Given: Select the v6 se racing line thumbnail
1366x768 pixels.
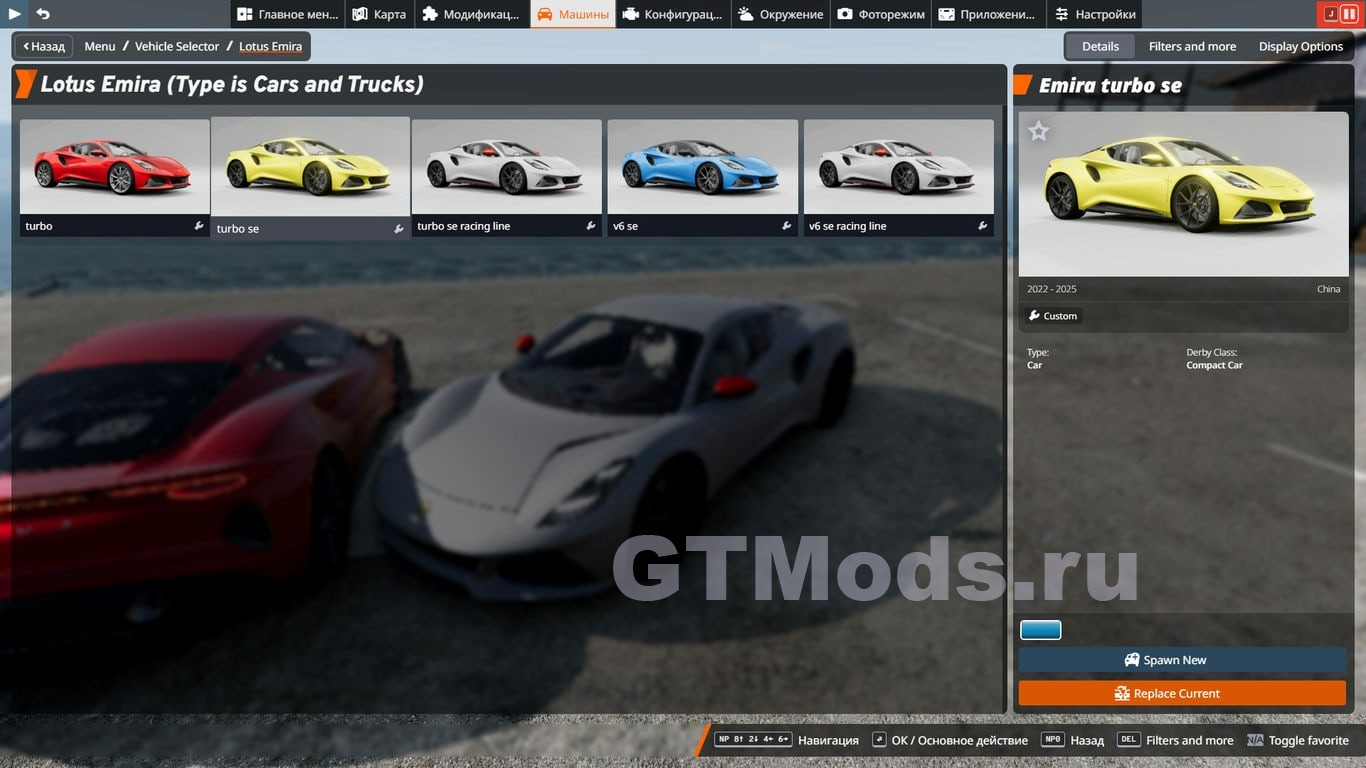Looking at the screenshot, I should [898, 166].
